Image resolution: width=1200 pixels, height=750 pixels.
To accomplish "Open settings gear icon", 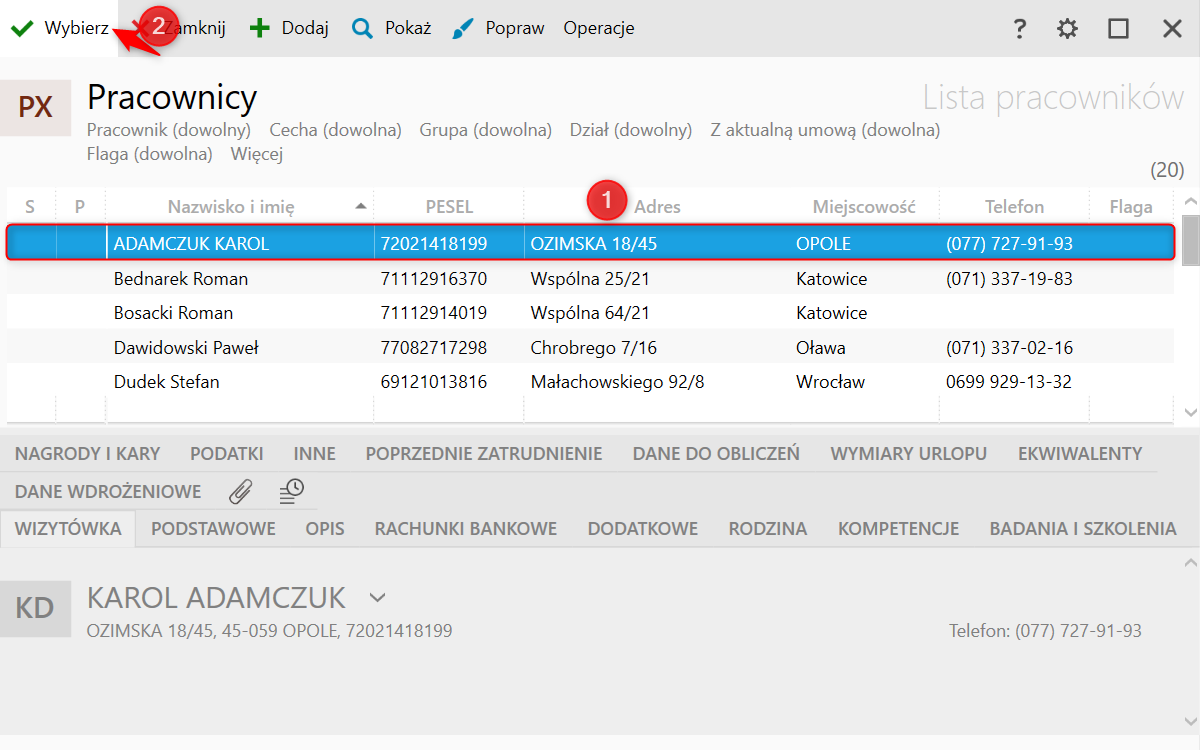I will click(x=1068, y=29).
